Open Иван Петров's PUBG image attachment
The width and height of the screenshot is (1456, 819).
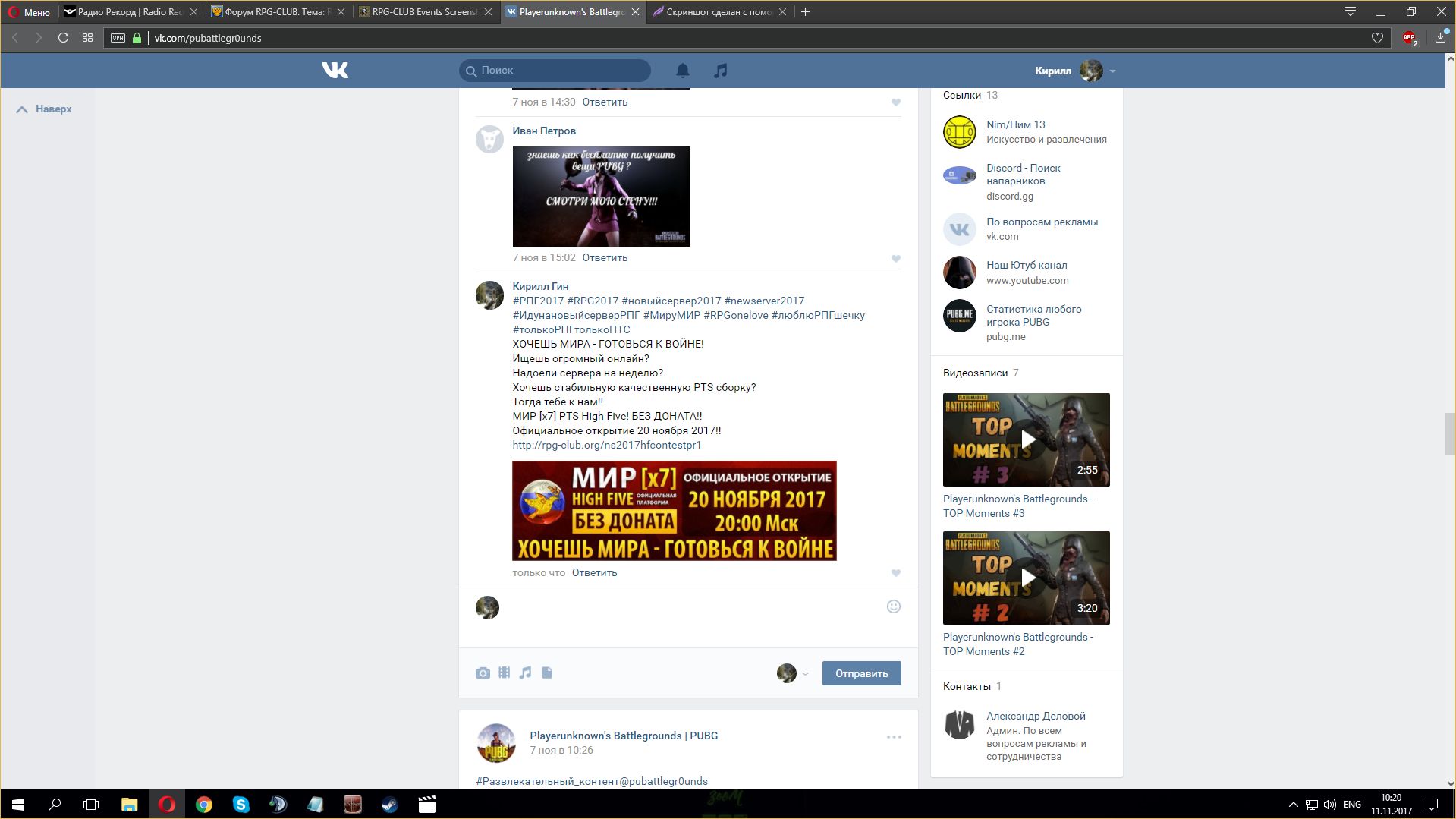pos(601,197)
